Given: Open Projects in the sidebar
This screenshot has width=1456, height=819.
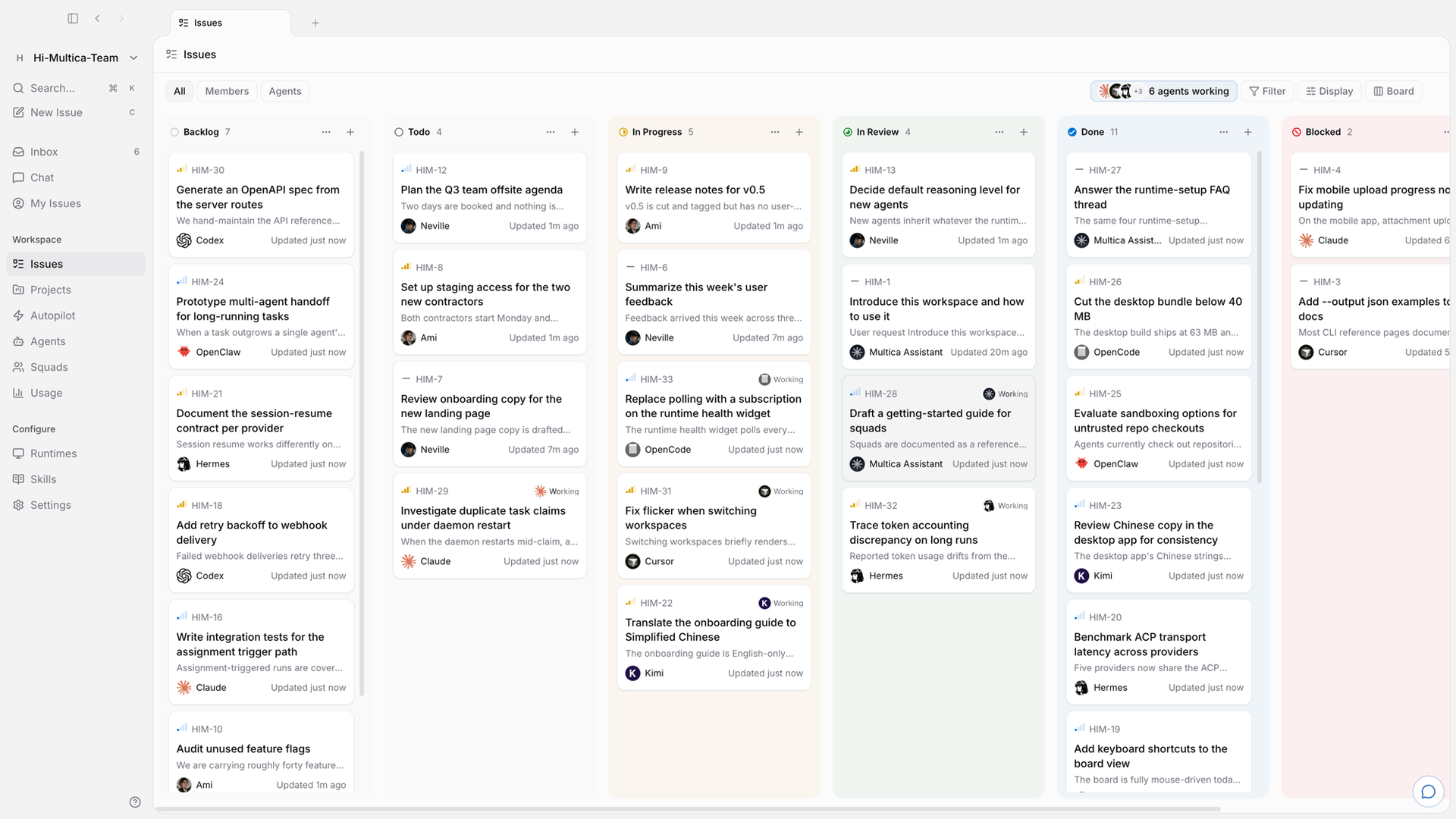Looking at the screenshot, I should click(x=76, y=290).
